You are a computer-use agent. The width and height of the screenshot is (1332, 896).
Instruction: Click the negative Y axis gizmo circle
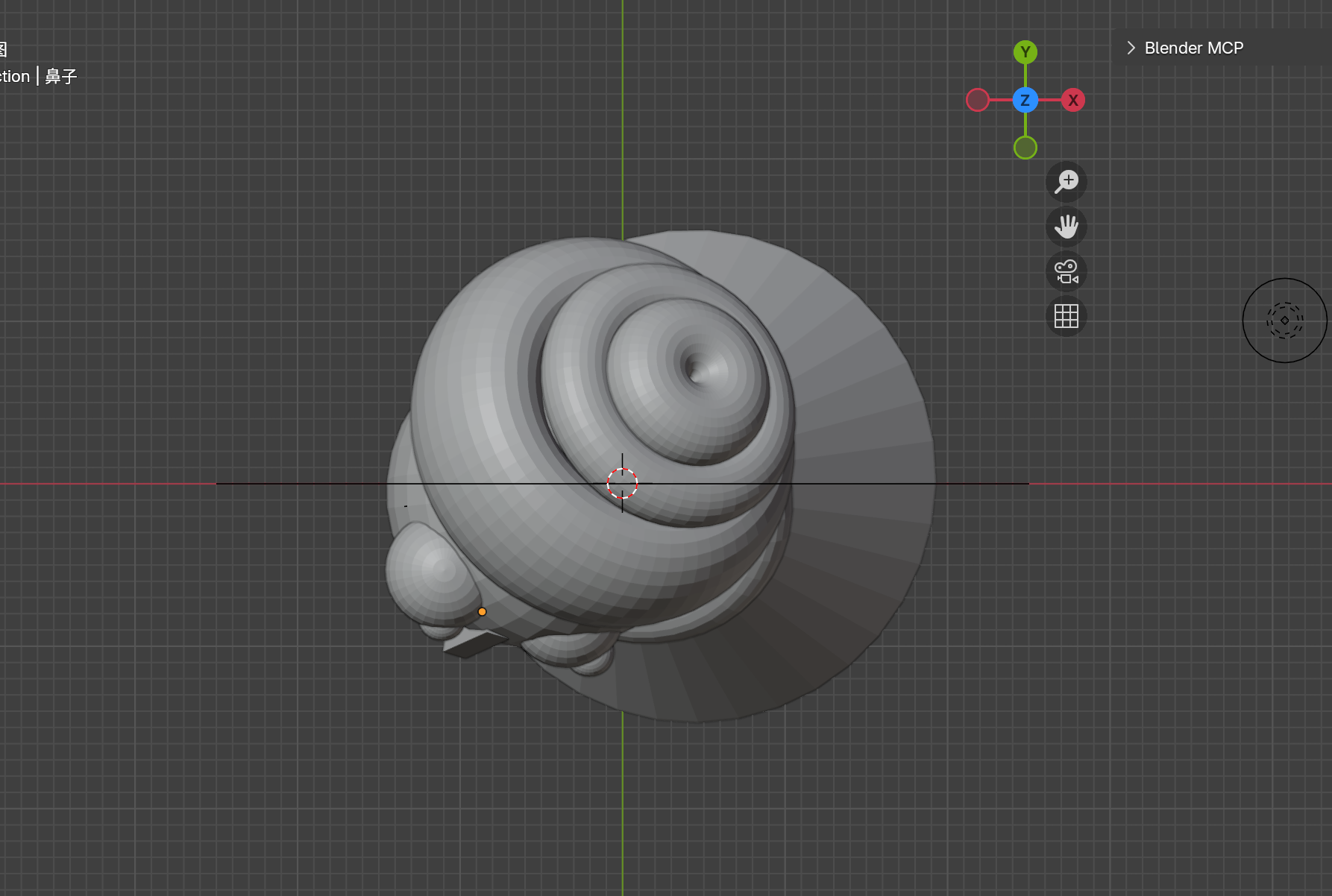[1025, 148]
